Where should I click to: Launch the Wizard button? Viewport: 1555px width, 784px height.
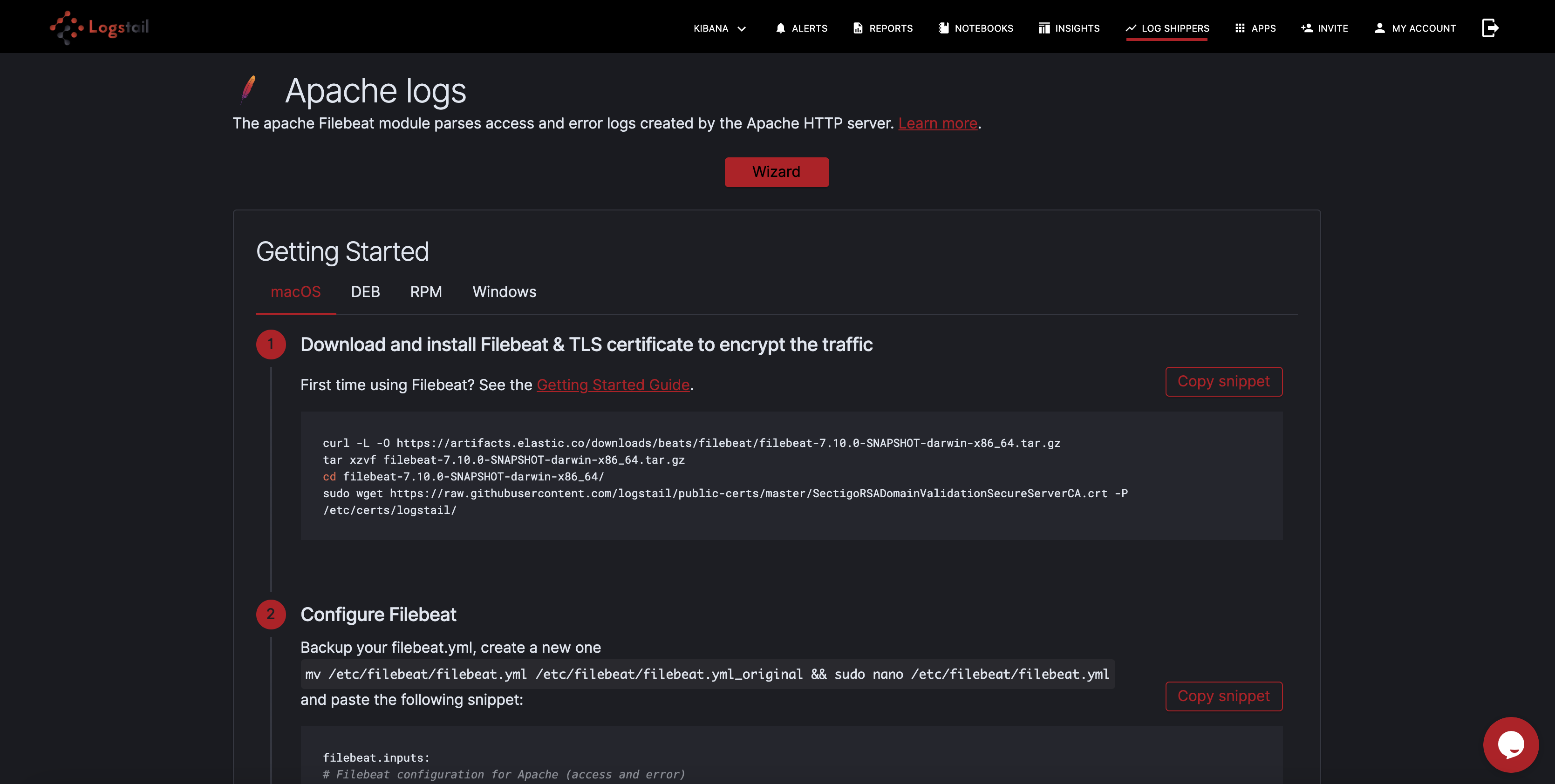pos(776,172)
